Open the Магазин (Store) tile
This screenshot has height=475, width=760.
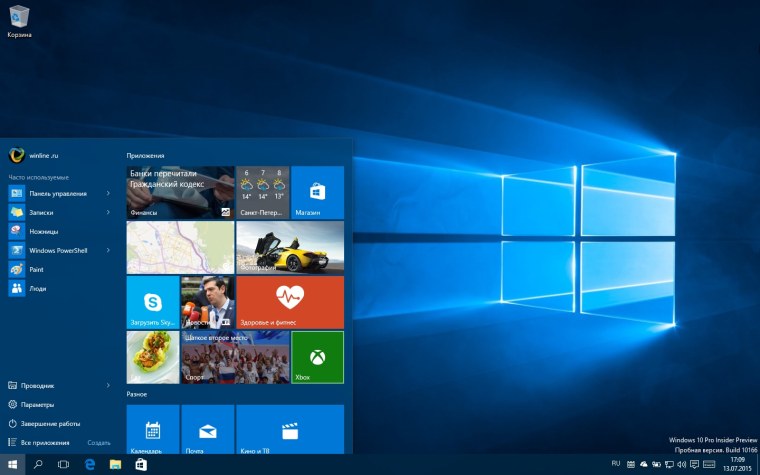[317, 192]
